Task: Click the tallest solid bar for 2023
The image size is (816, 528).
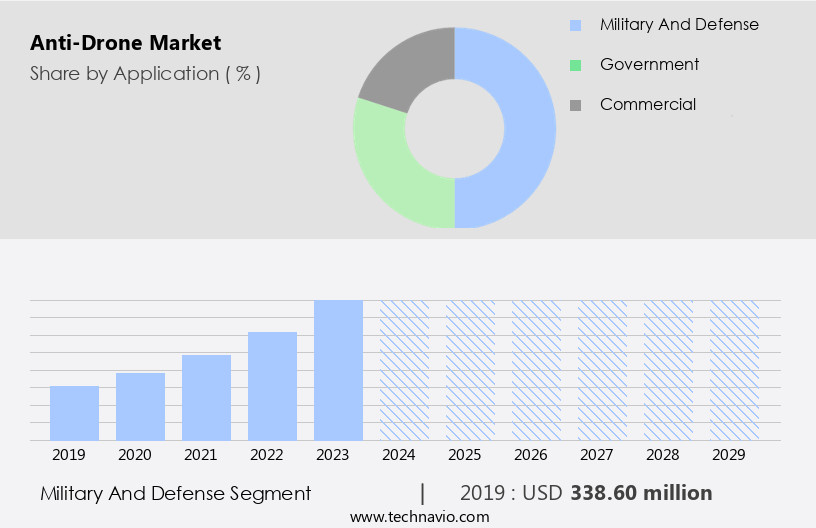Action: pyautogui.click(x=338, y=370)
